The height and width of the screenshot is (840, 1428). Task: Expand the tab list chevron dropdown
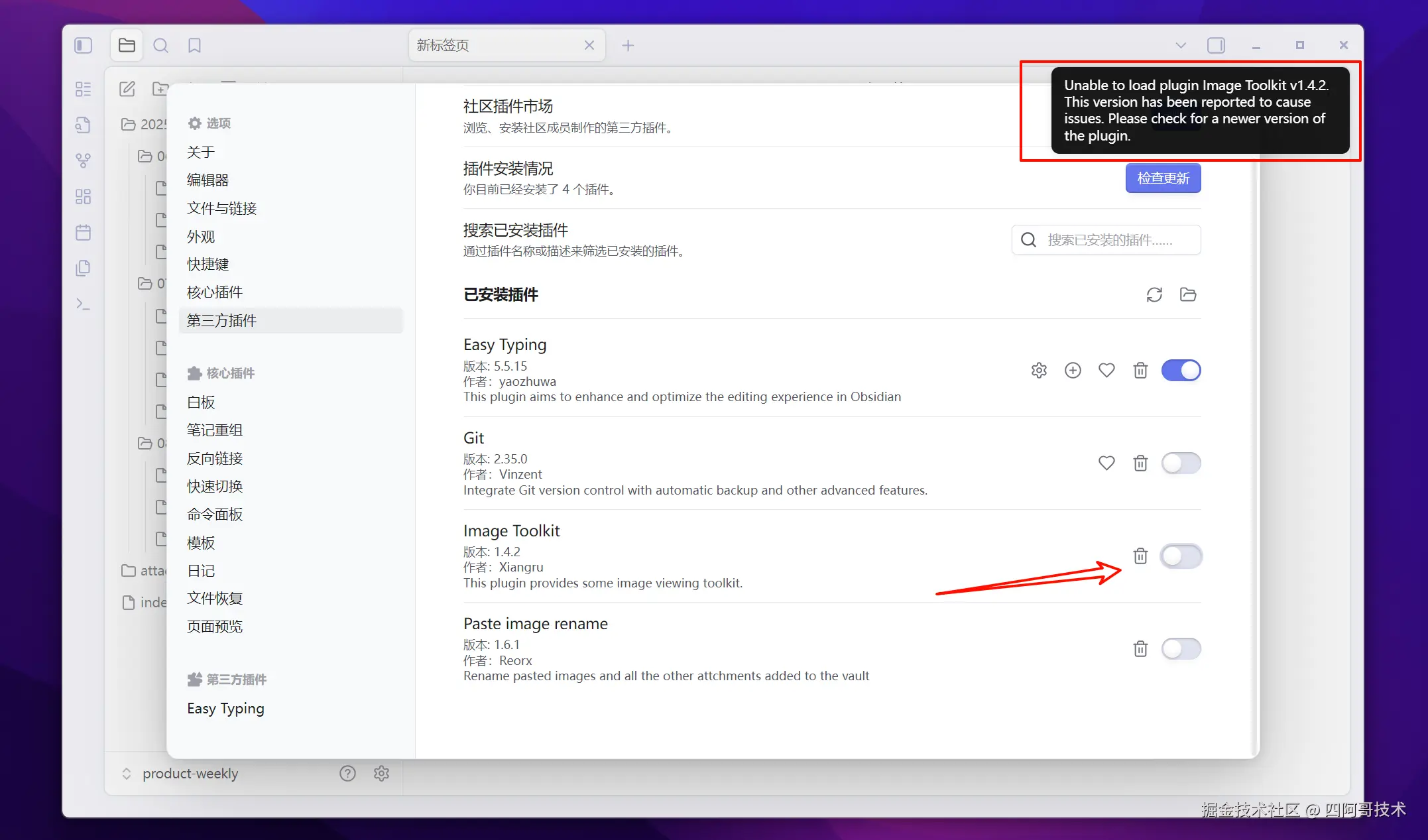[1180, 45]
